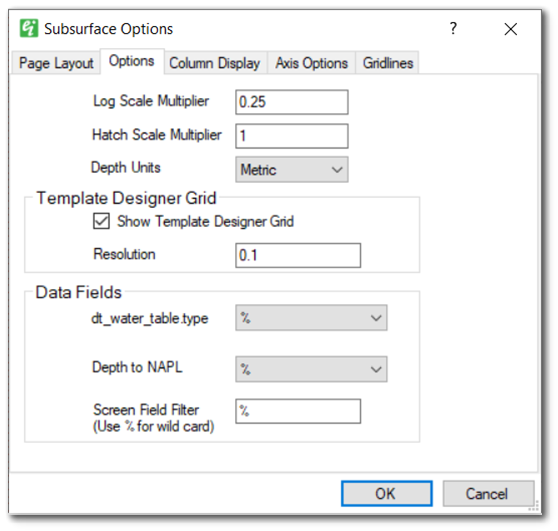Screen dimensions: 558x531
Task: Click the help question mark button
Action: click(453, 28)
